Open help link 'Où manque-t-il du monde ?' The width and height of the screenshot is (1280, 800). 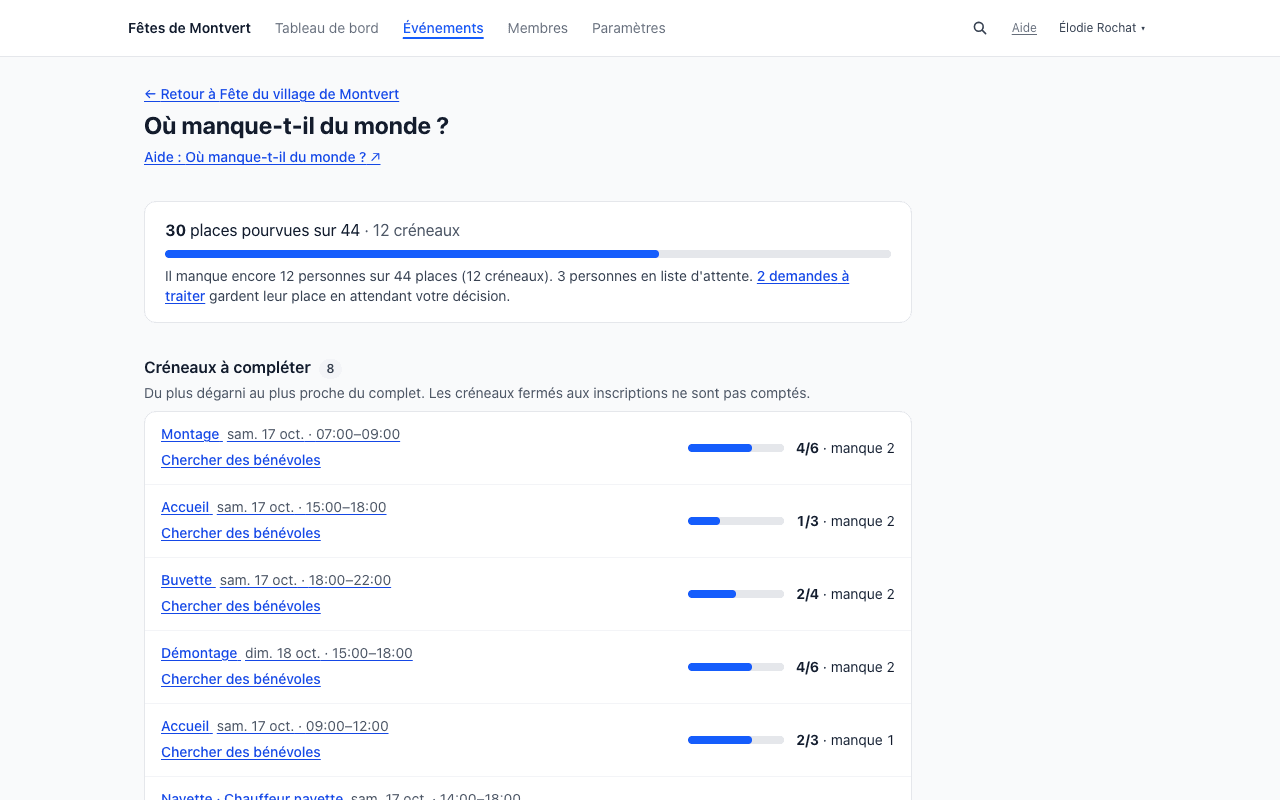pyautogui.click(x=262, y=157)
